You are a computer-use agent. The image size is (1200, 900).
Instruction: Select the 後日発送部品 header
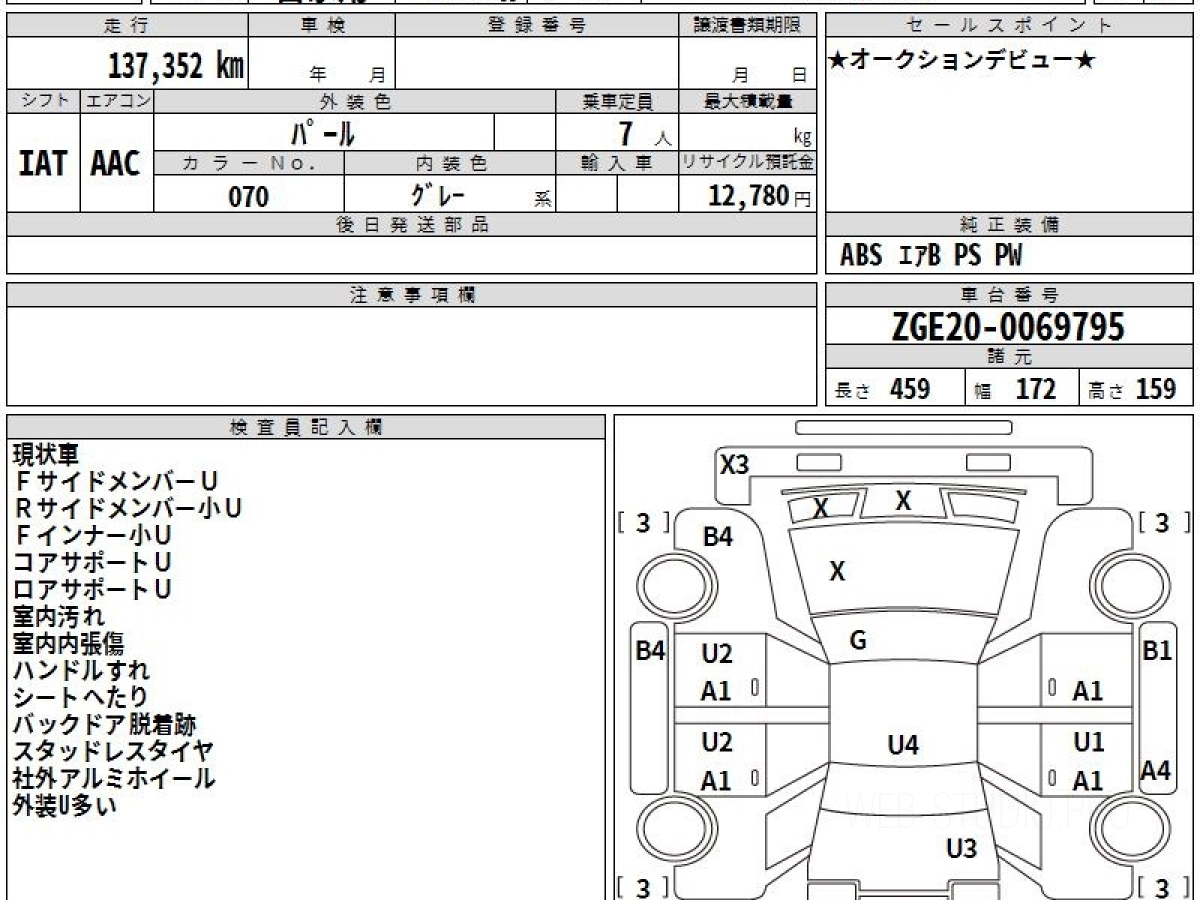coord(412,225)
